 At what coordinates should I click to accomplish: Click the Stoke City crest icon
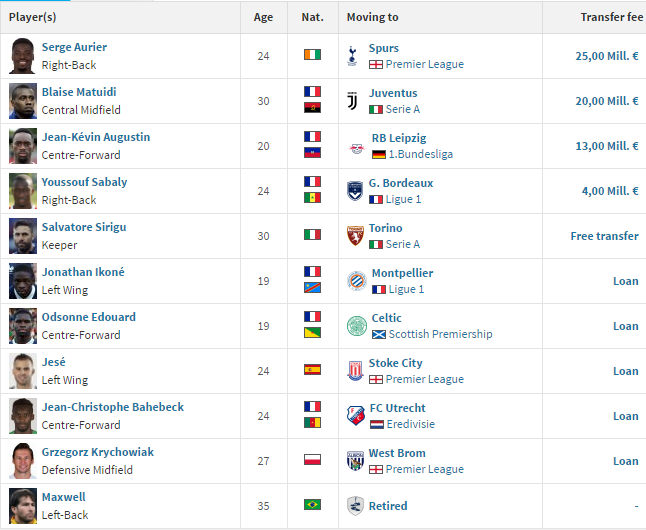click(x=355, y=371)
